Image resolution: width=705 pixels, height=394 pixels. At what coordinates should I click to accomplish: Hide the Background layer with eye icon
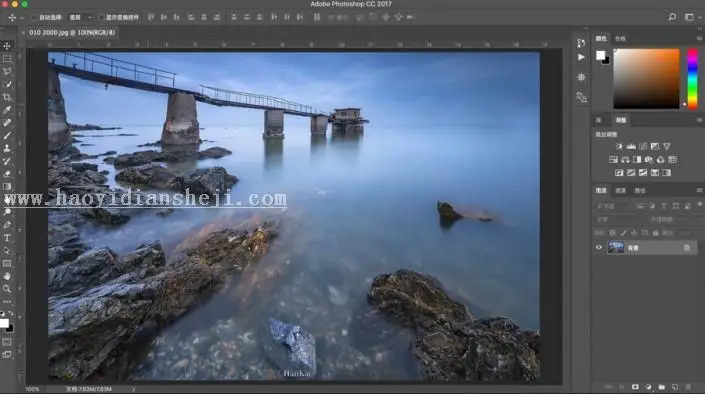coord(598,247)
